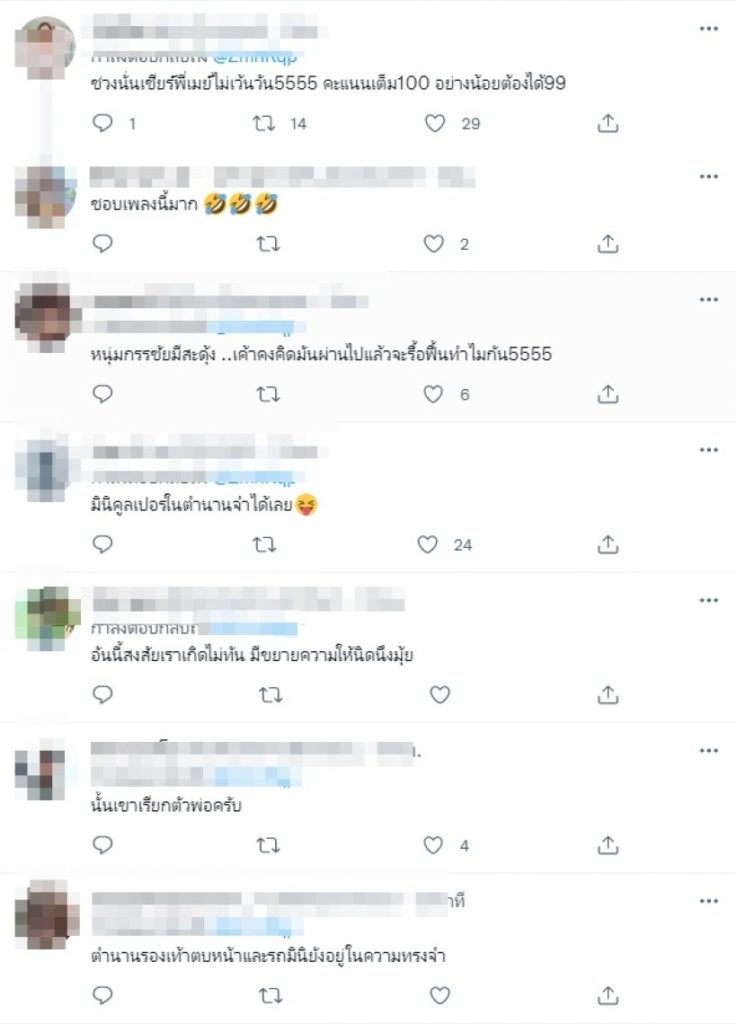Open the avatar of the first commenter
The image size is (737, 1024).
pyautogui.click(x=45, y=47)
